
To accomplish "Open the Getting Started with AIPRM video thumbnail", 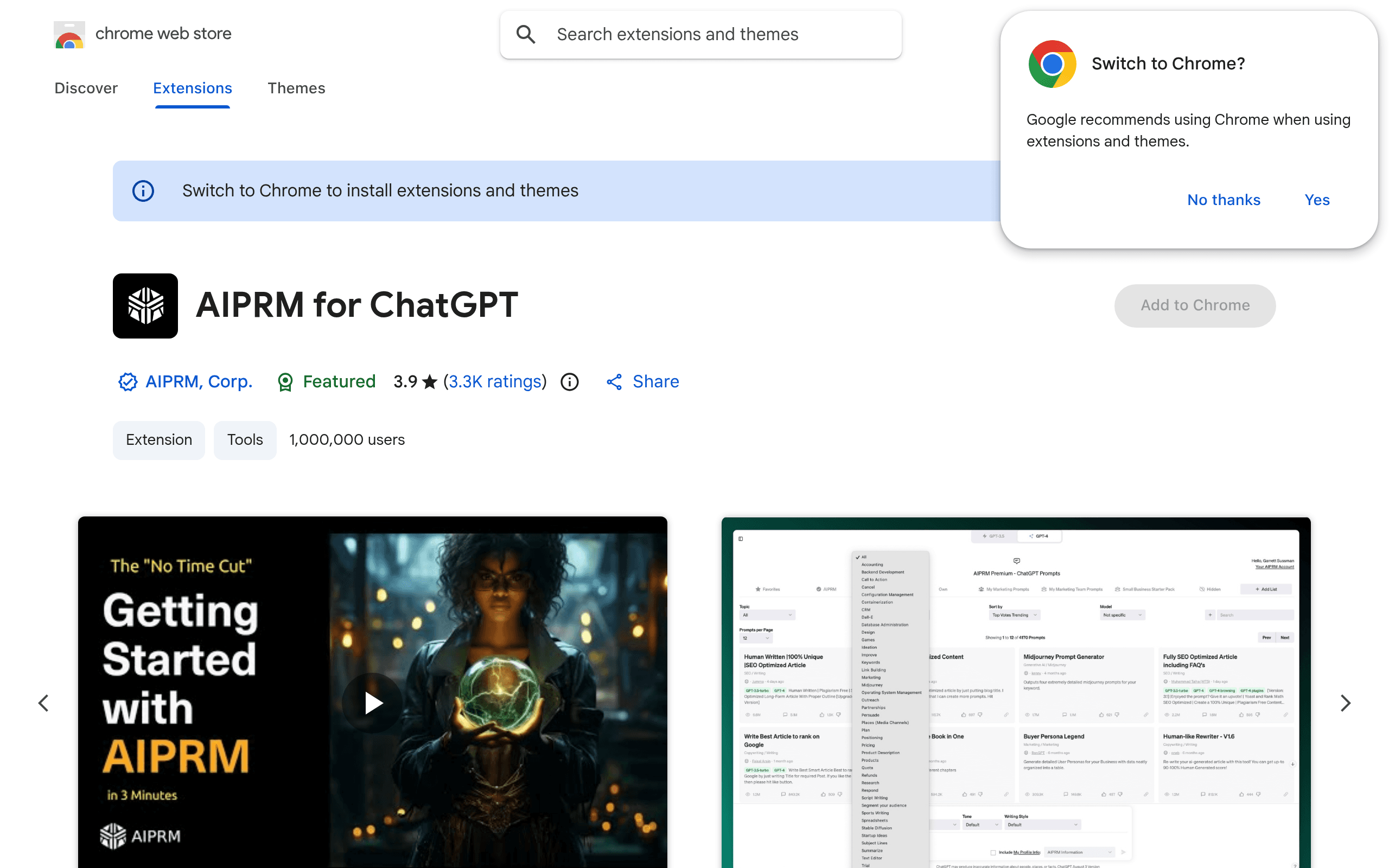I will pos(373,692).
